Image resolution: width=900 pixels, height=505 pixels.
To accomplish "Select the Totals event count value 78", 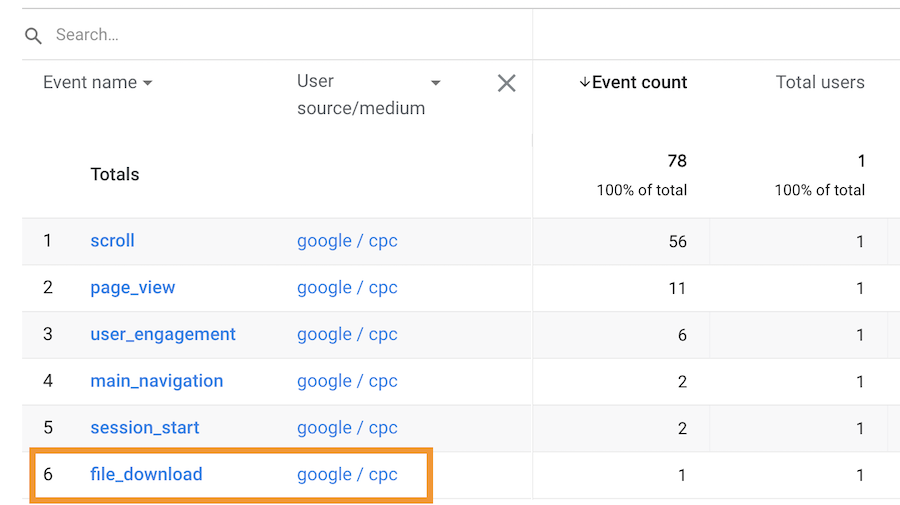I will point(676,161).
